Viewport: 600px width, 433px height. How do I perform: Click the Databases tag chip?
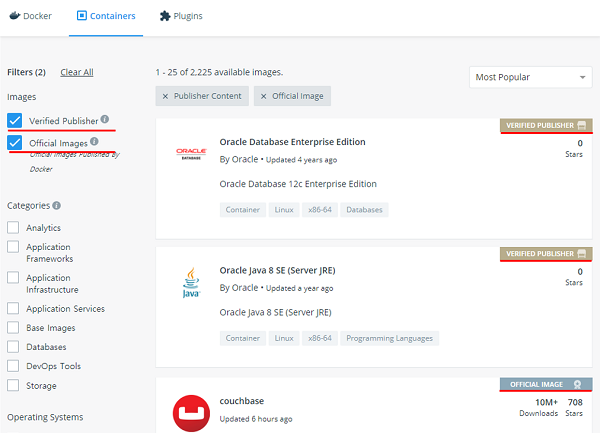click(364, 210)
